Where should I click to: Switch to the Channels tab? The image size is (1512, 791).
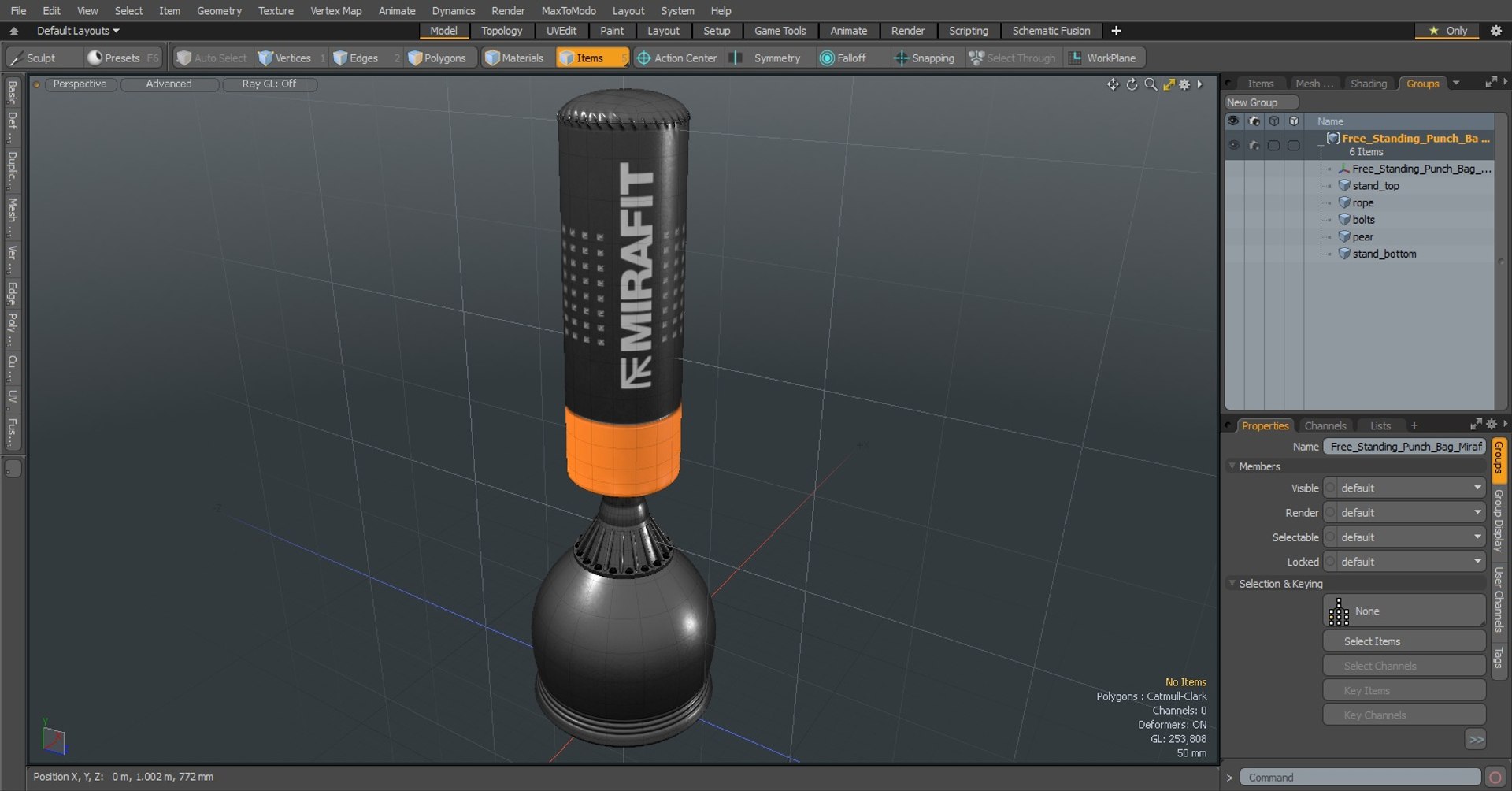click(1325, 425)
